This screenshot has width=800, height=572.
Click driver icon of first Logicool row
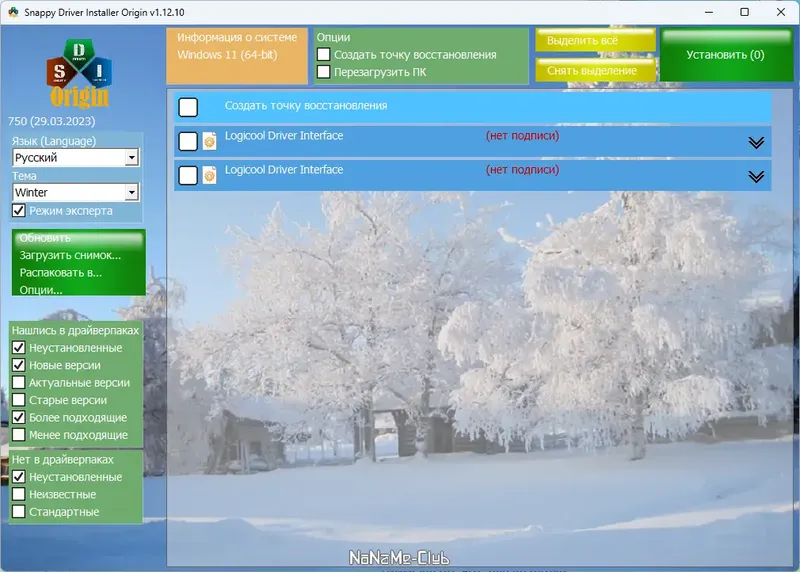(x=210, y=141)
